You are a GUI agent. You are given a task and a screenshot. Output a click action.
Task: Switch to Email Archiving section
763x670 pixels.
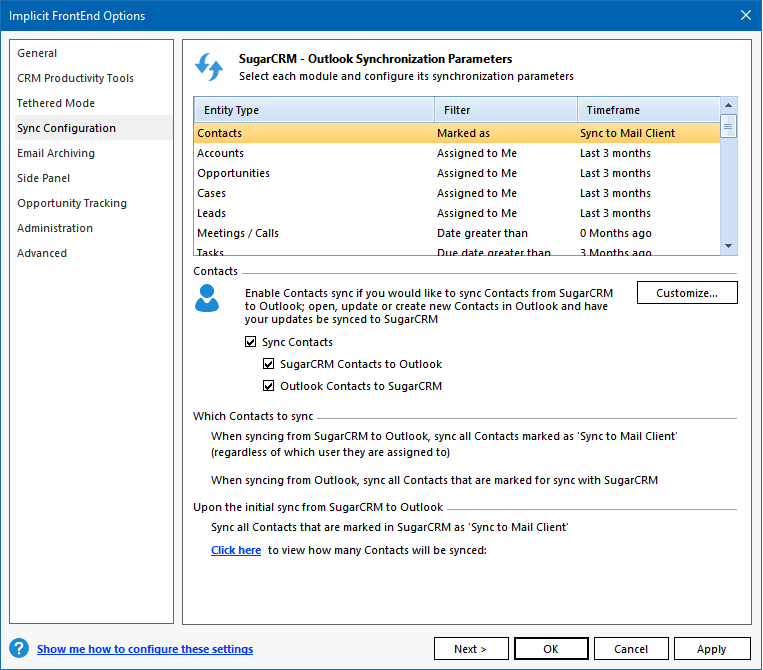click(x=56, y=153)
